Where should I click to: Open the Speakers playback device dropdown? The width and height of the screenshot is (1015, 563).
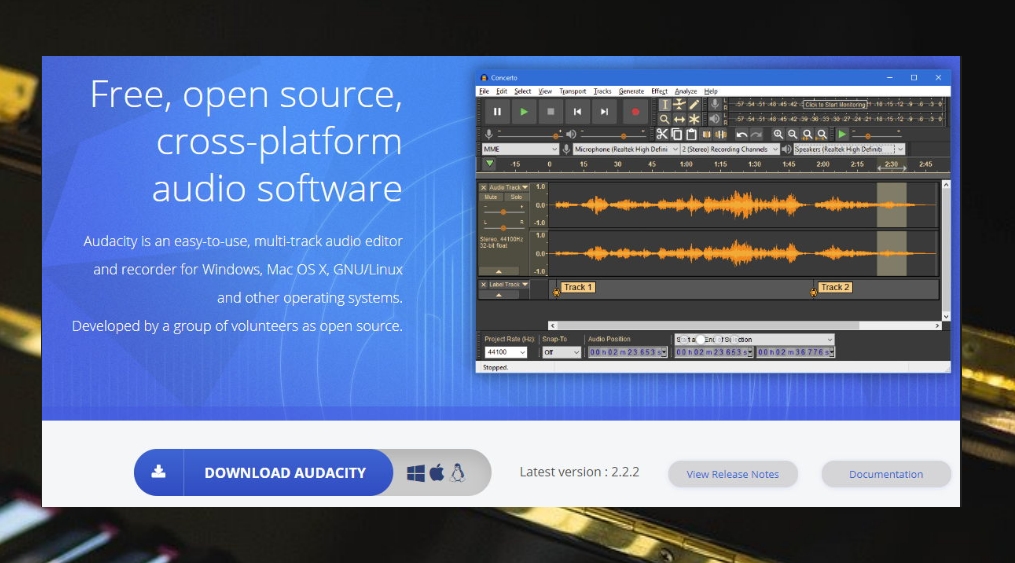pos(849,149)
